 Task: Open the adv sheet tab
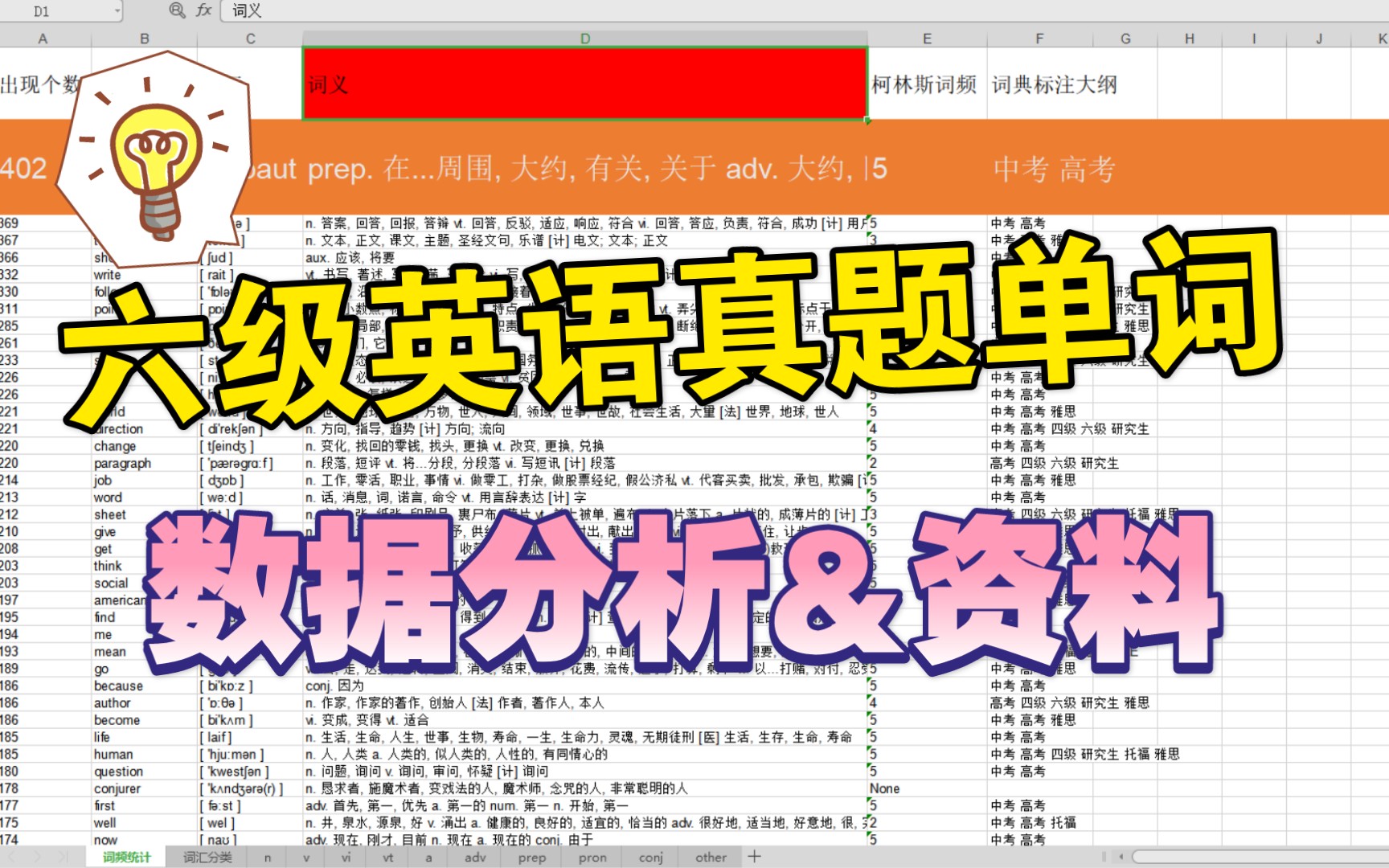pos(475,857)
